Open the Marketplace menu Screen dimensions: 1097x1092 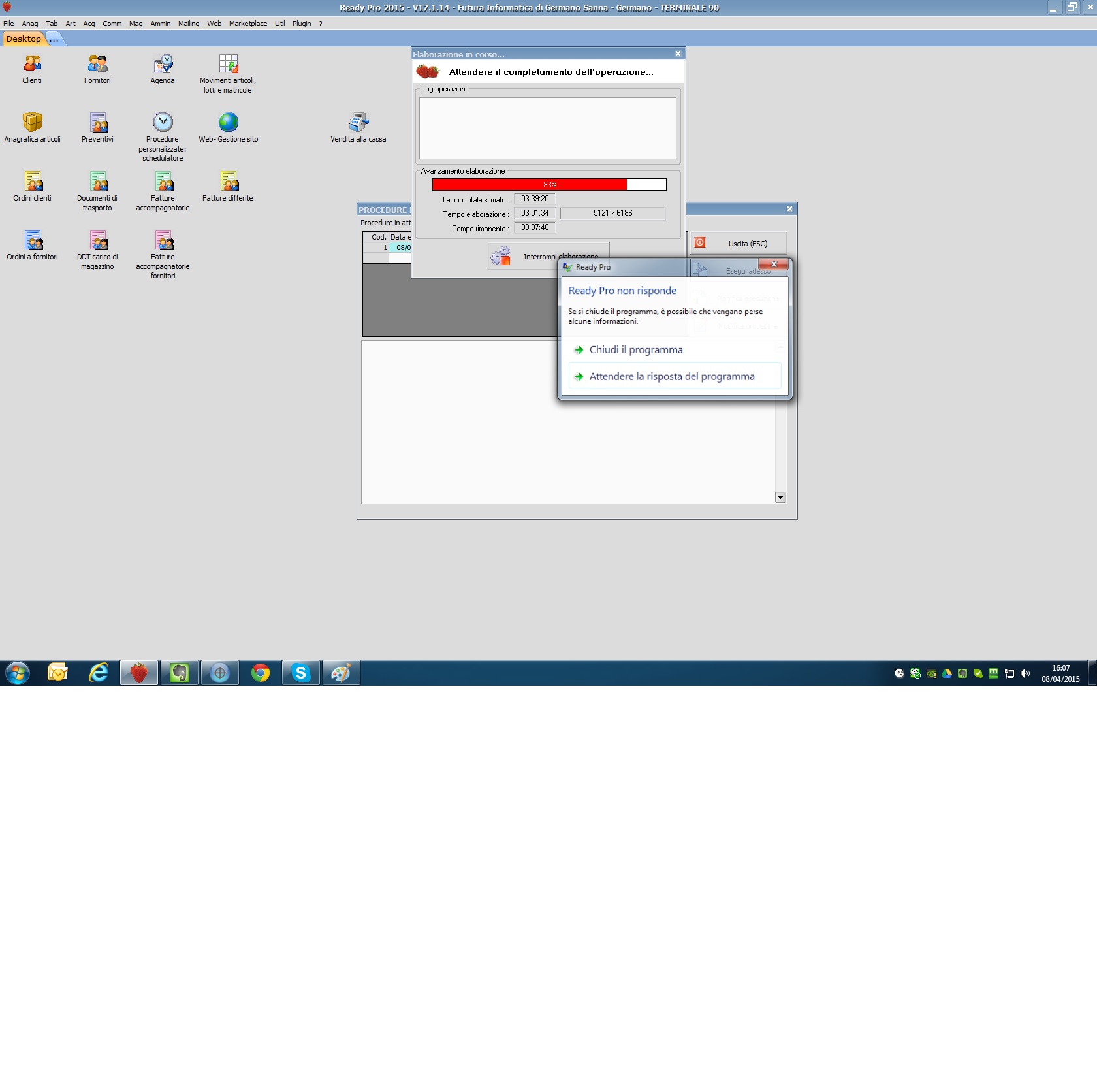point(248,24)
